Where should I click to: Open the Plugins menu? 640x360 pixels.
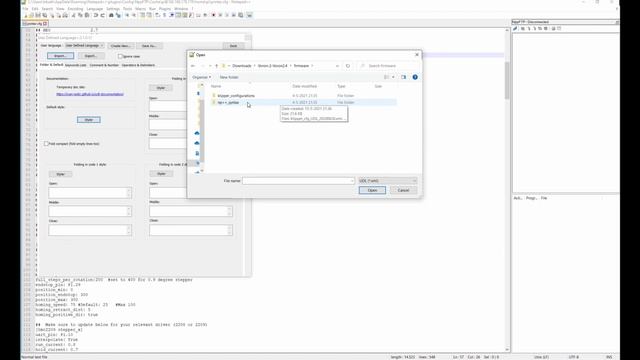165,9
